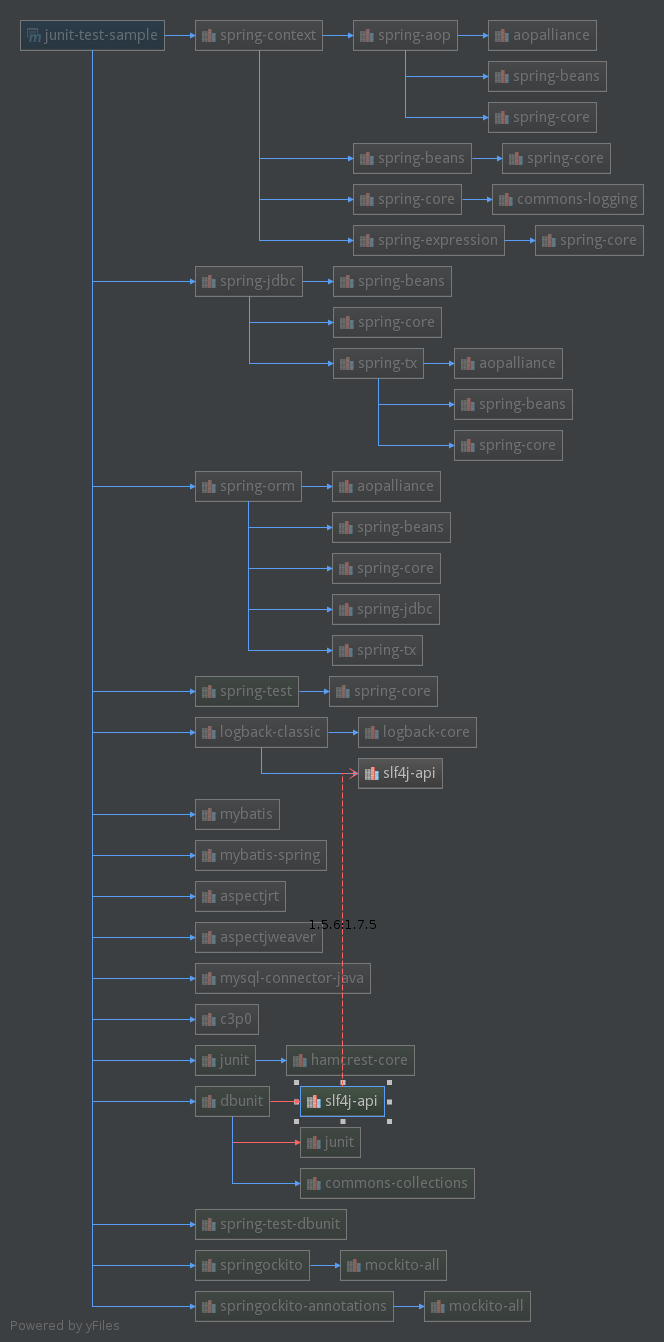Screen dimensions: 664x1342
Task: Click the 1.5.6:1.7.5 version conflict label
Action: pyautogui.click(x=342, y=924)
